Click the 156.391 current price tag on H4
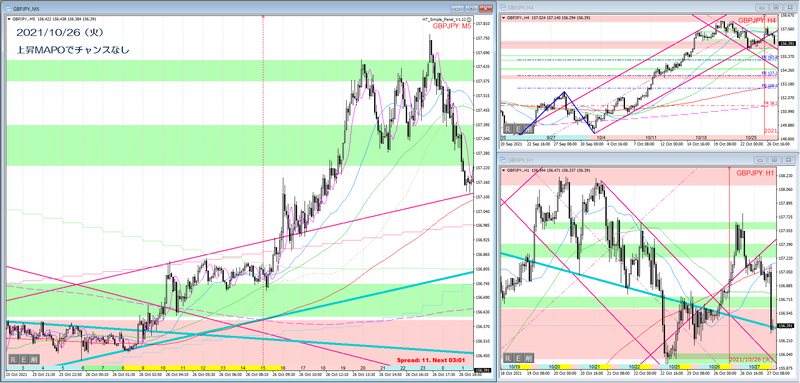Viewport: 800px width, 383px height. coord(786,43)
